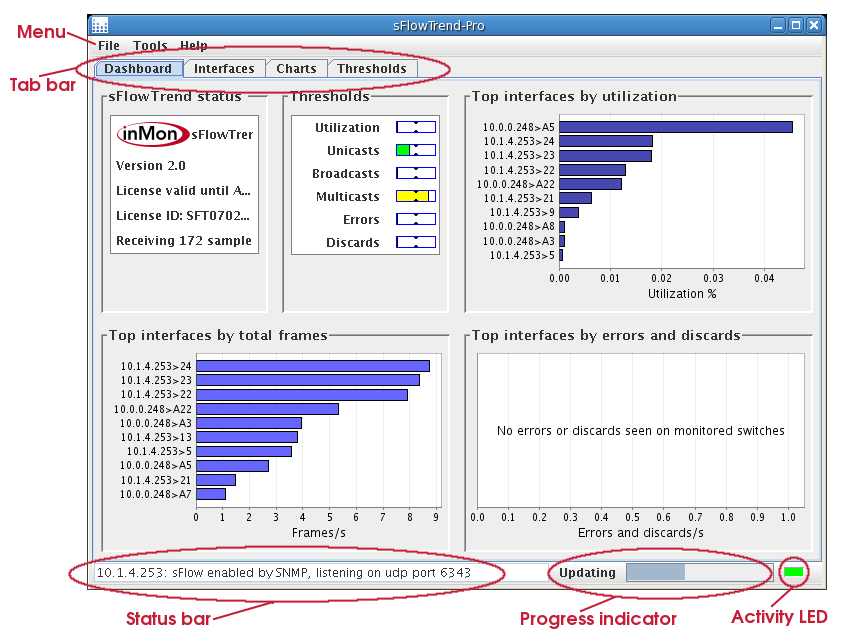Open the Help menu
Image resolution: width=842 pixels, height=641 pixels.
click(193, 46)
